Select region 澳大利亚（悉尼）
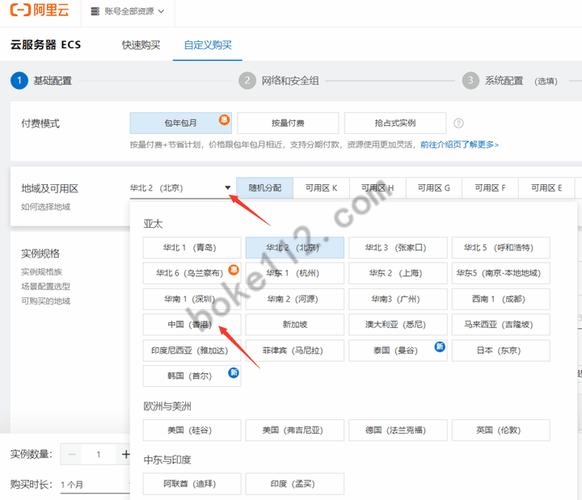Screen dimensions: 582x500 pyautogui.click(x=398, y=324)
